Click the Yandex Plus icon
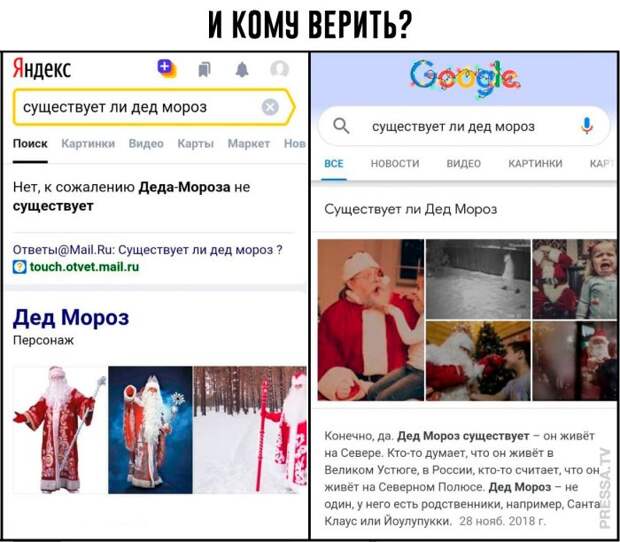This screenshot has width=620, height=542. coord(167,68)
